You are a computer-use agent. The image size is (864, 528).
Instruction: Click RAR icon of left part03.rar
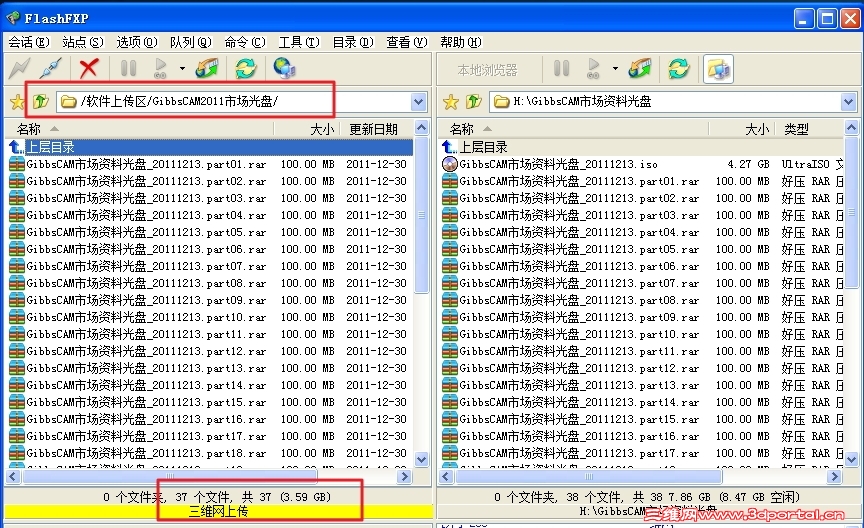coord(17,198)
